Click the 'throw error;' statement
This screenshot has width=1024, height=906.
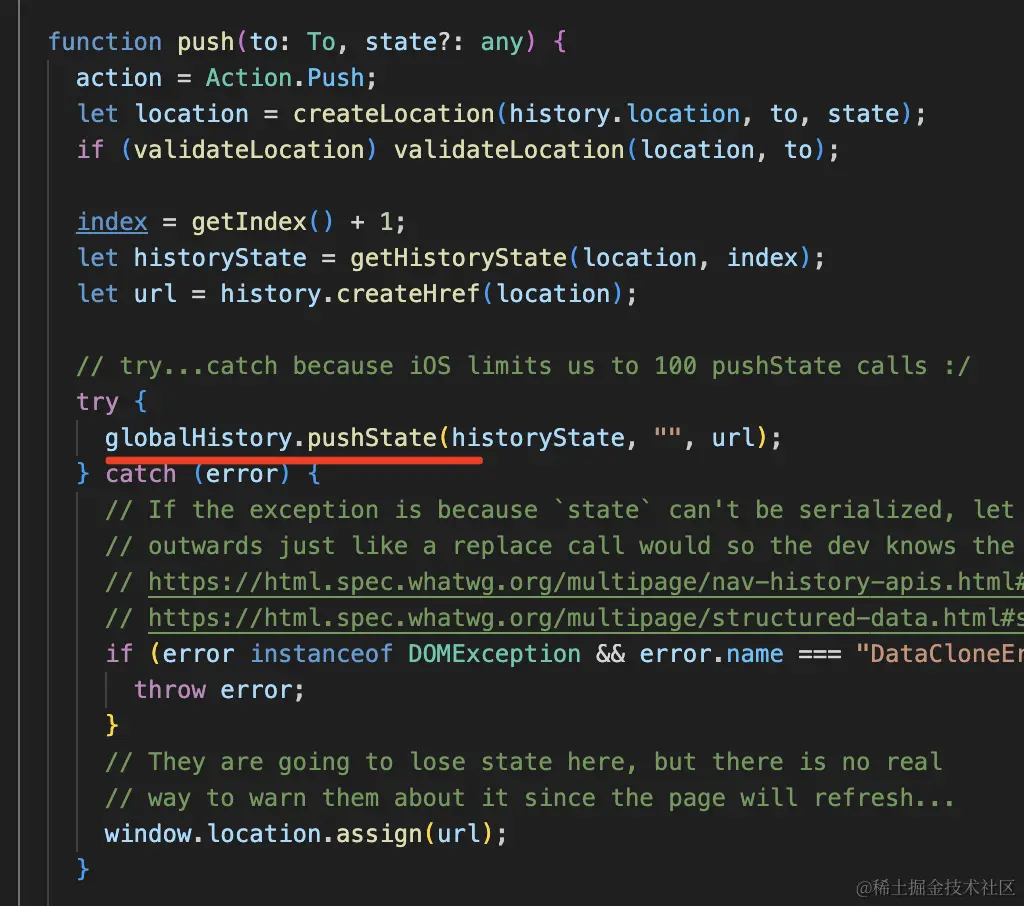coord(219,690)
